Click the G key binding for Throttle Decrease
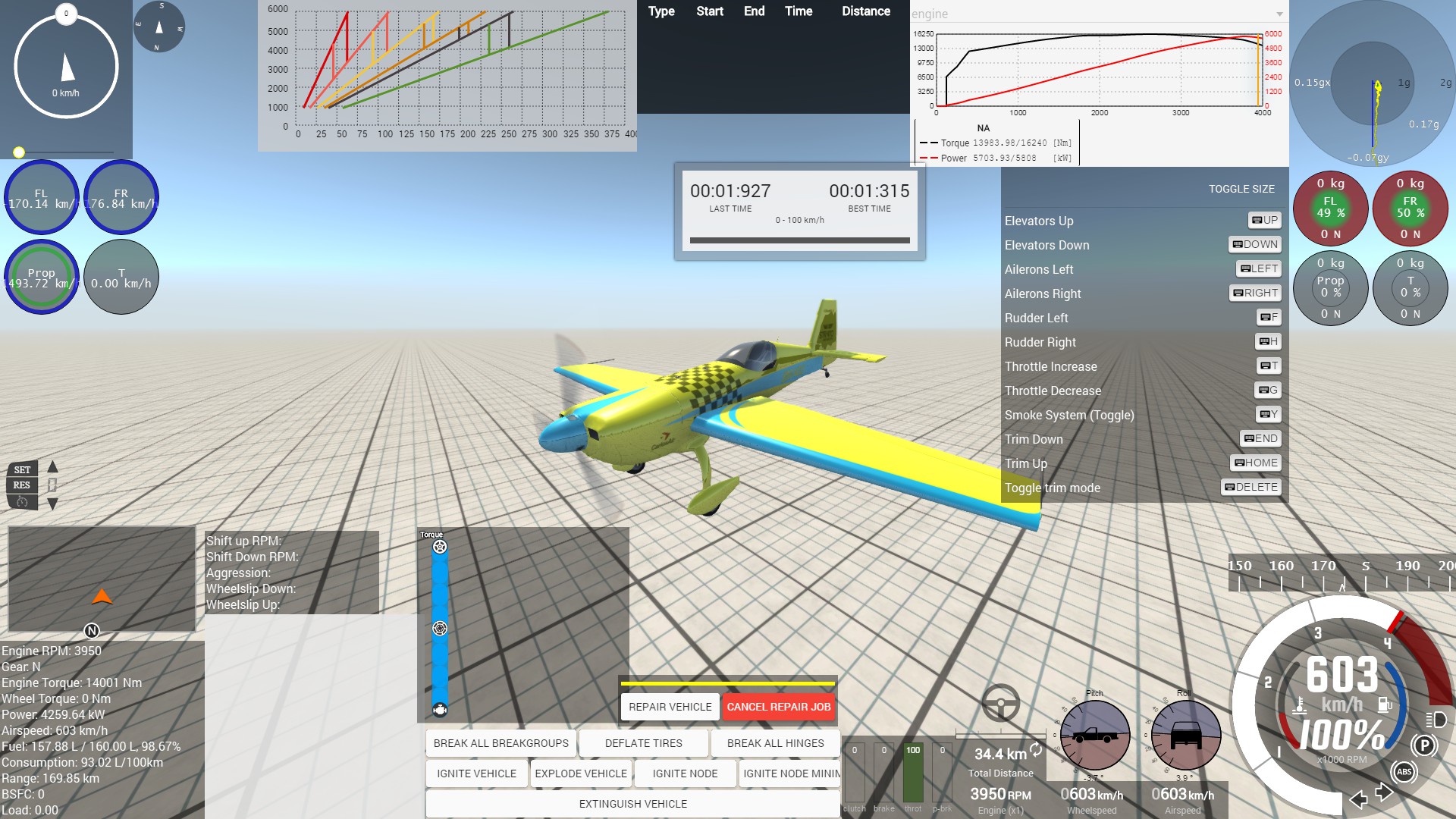The image size is (1456, 819). [1268, 390]
